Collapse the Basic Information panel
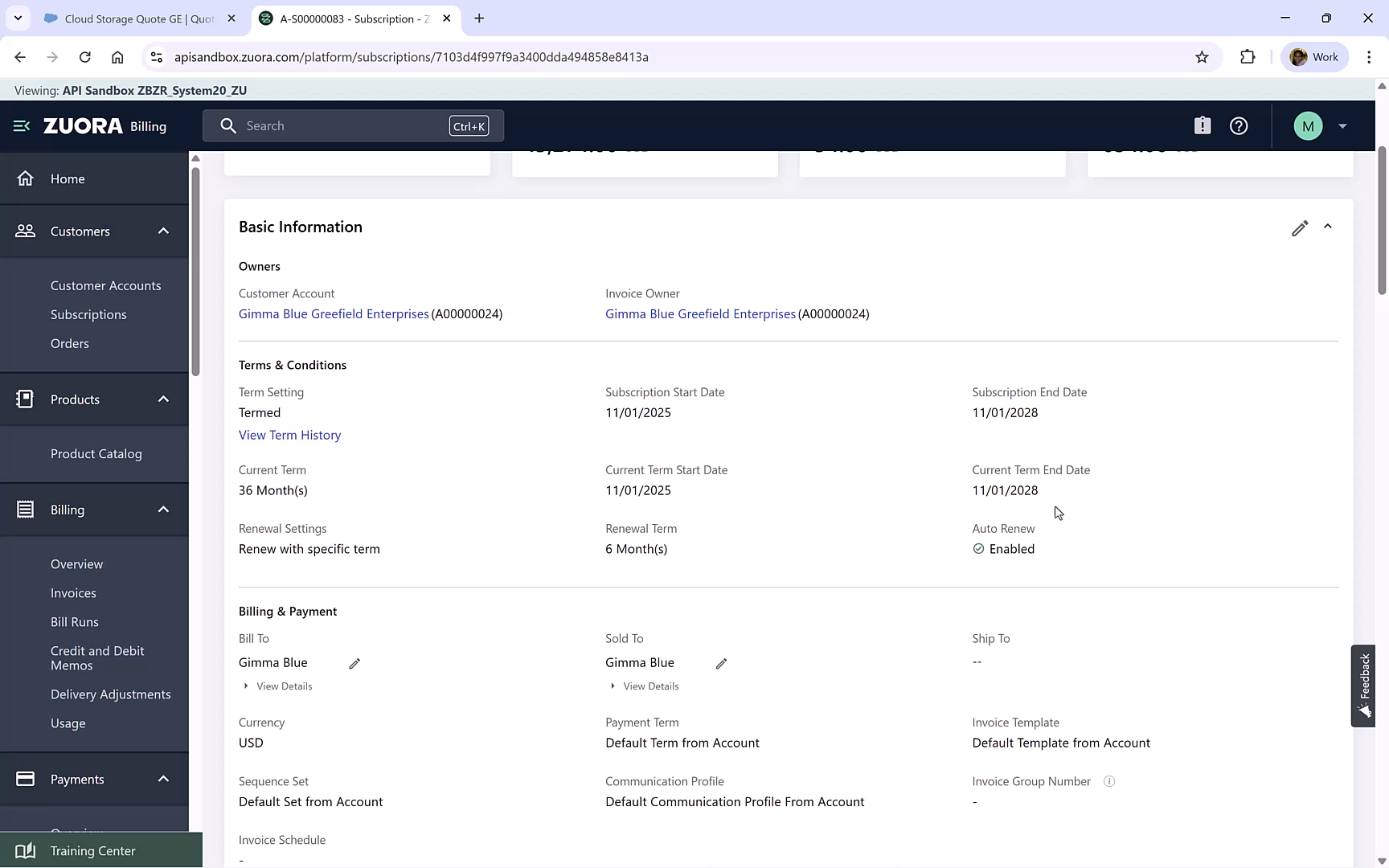 coord(1328,227)
